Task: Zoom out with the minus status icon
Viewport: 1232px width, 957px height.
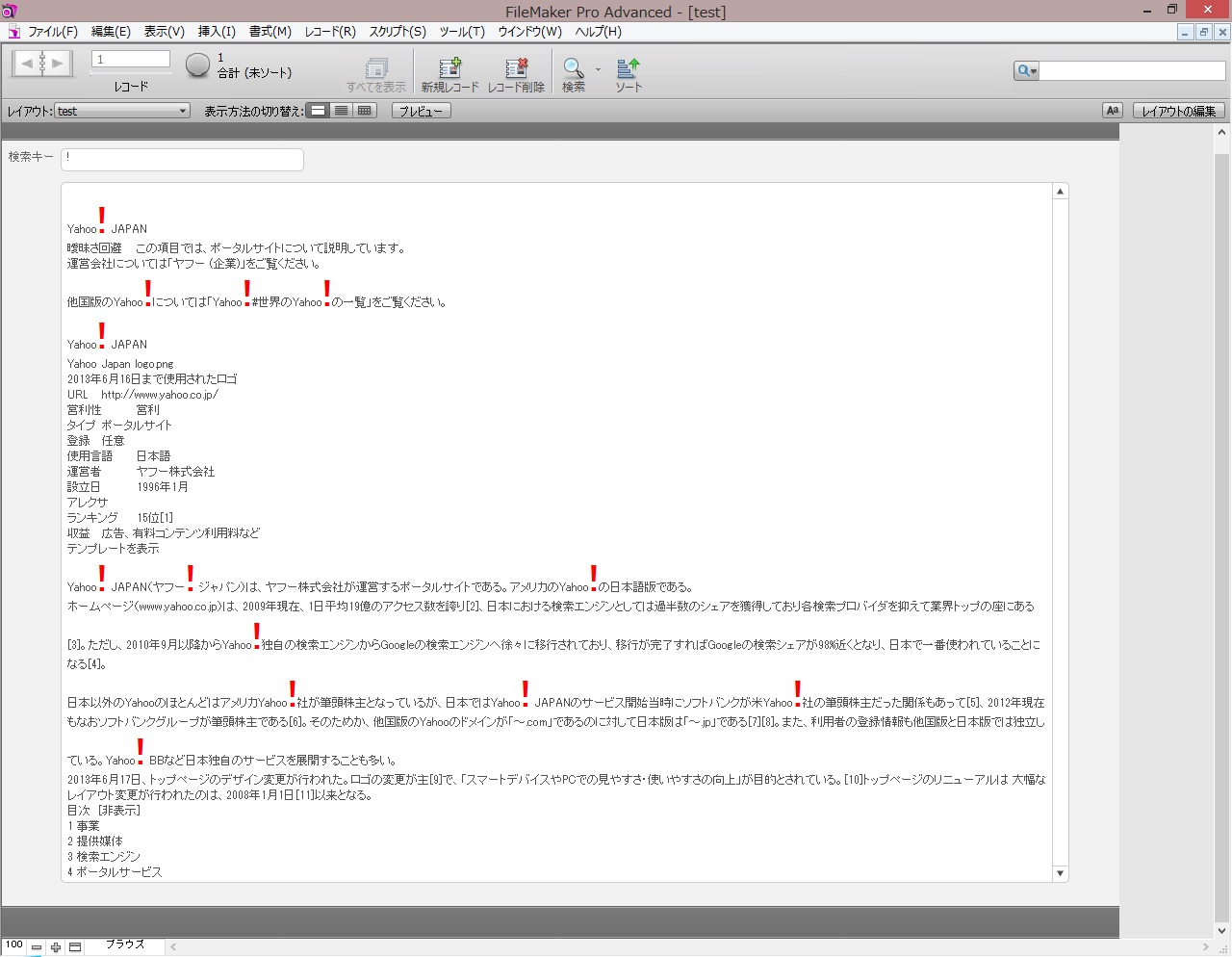Action: 37,947
